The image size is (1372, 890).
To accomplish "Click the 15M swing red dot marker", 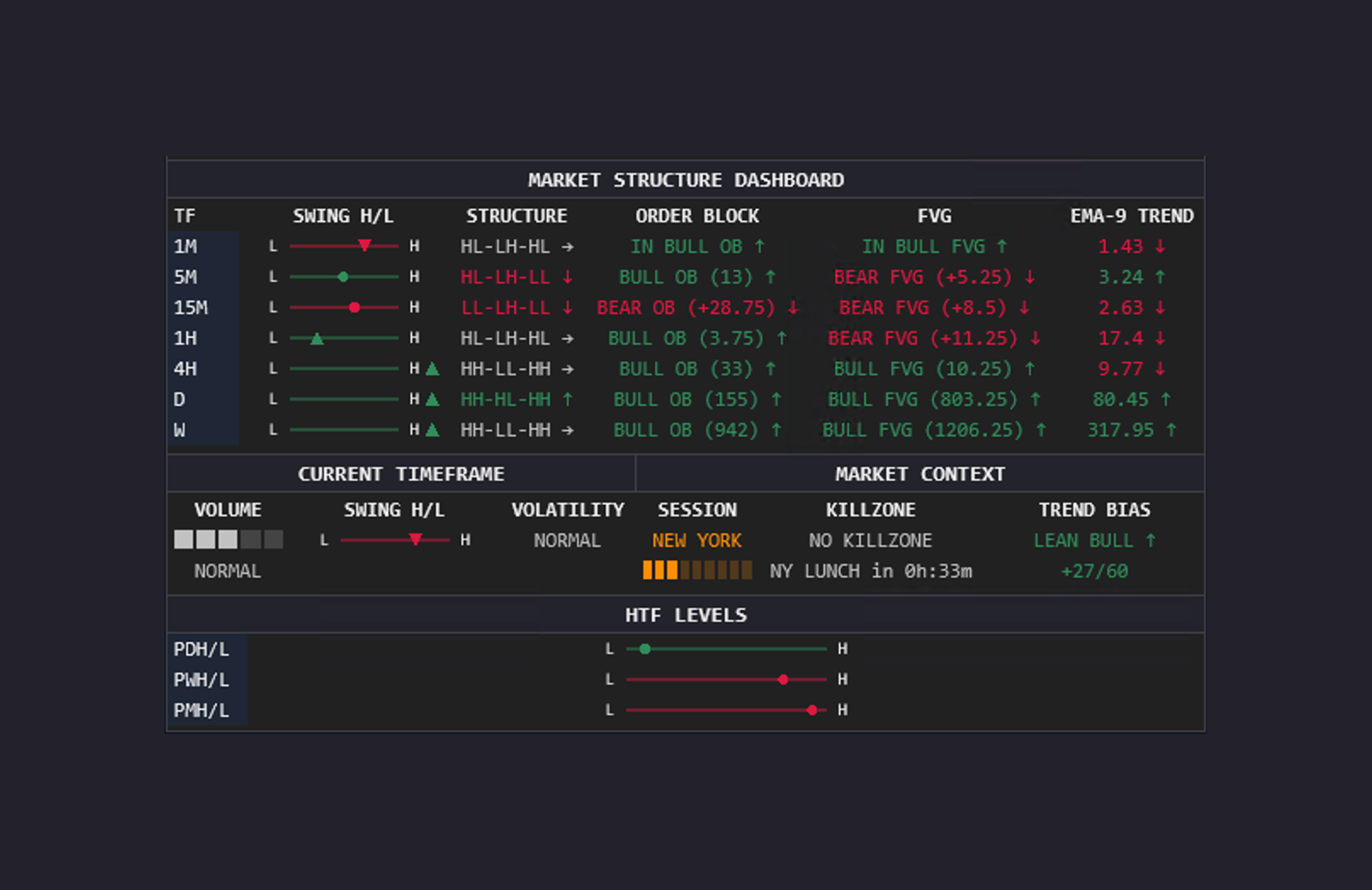I will [355, 307].
